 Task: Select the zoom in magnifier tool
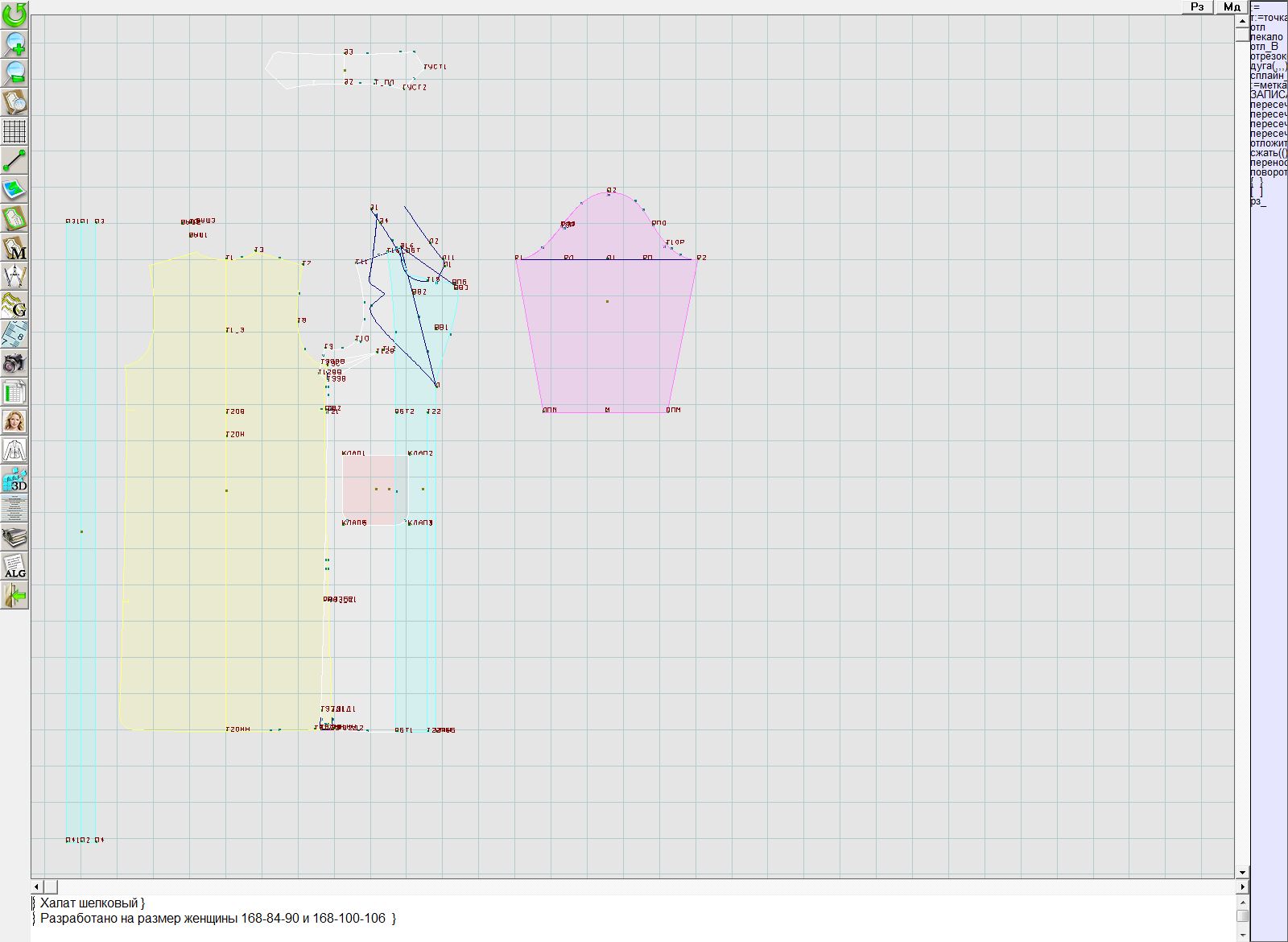pos(14,43)
